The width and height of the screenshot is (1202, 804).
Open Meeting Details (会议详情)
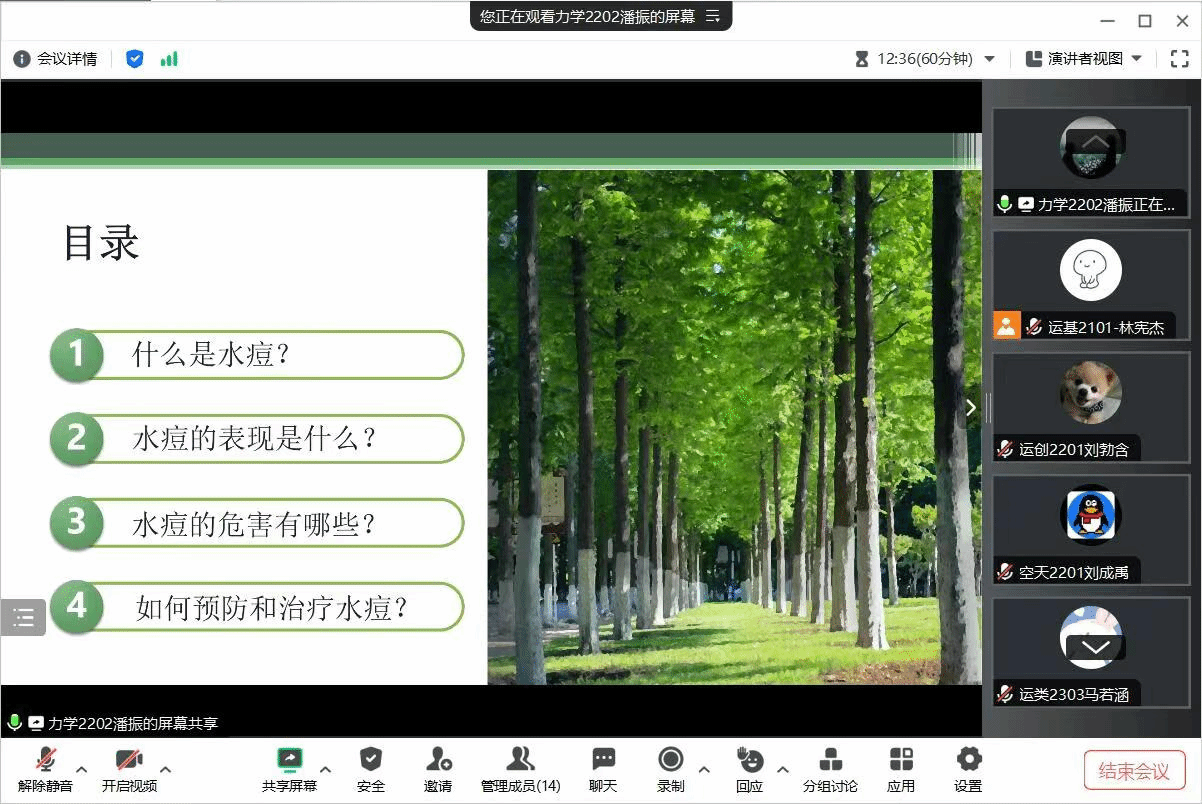click(x=56, y=59)
